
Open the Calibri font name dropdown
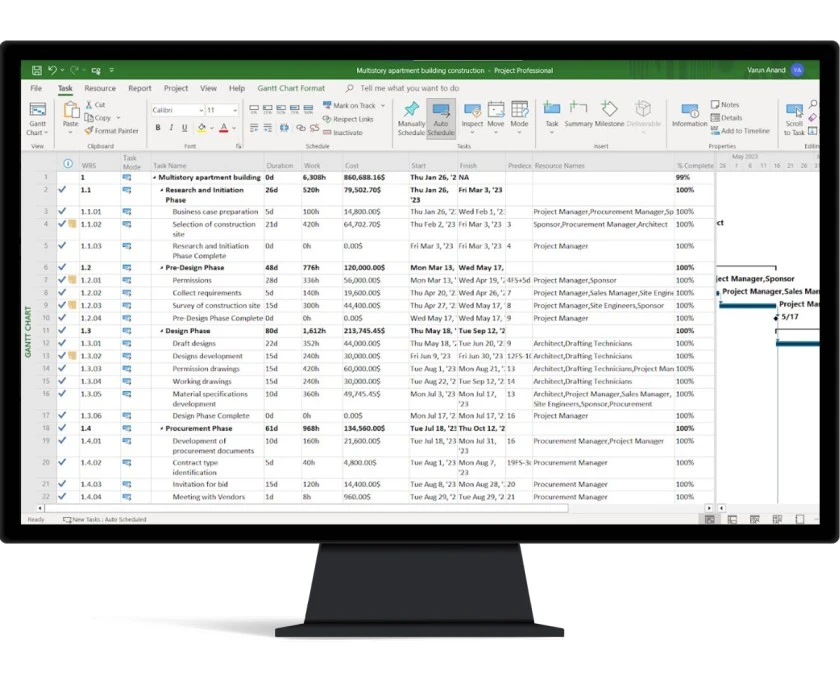[199, 109]
